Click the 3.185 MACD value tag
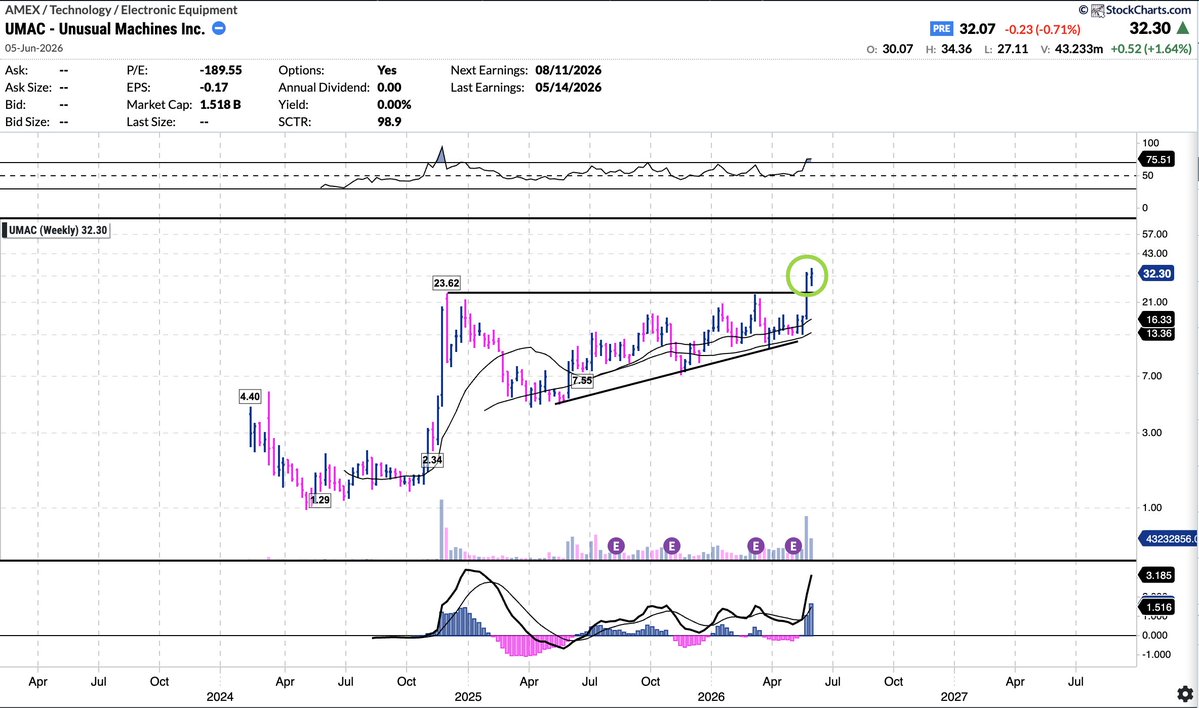The image size is (1199, 708). click(1157, 575)
